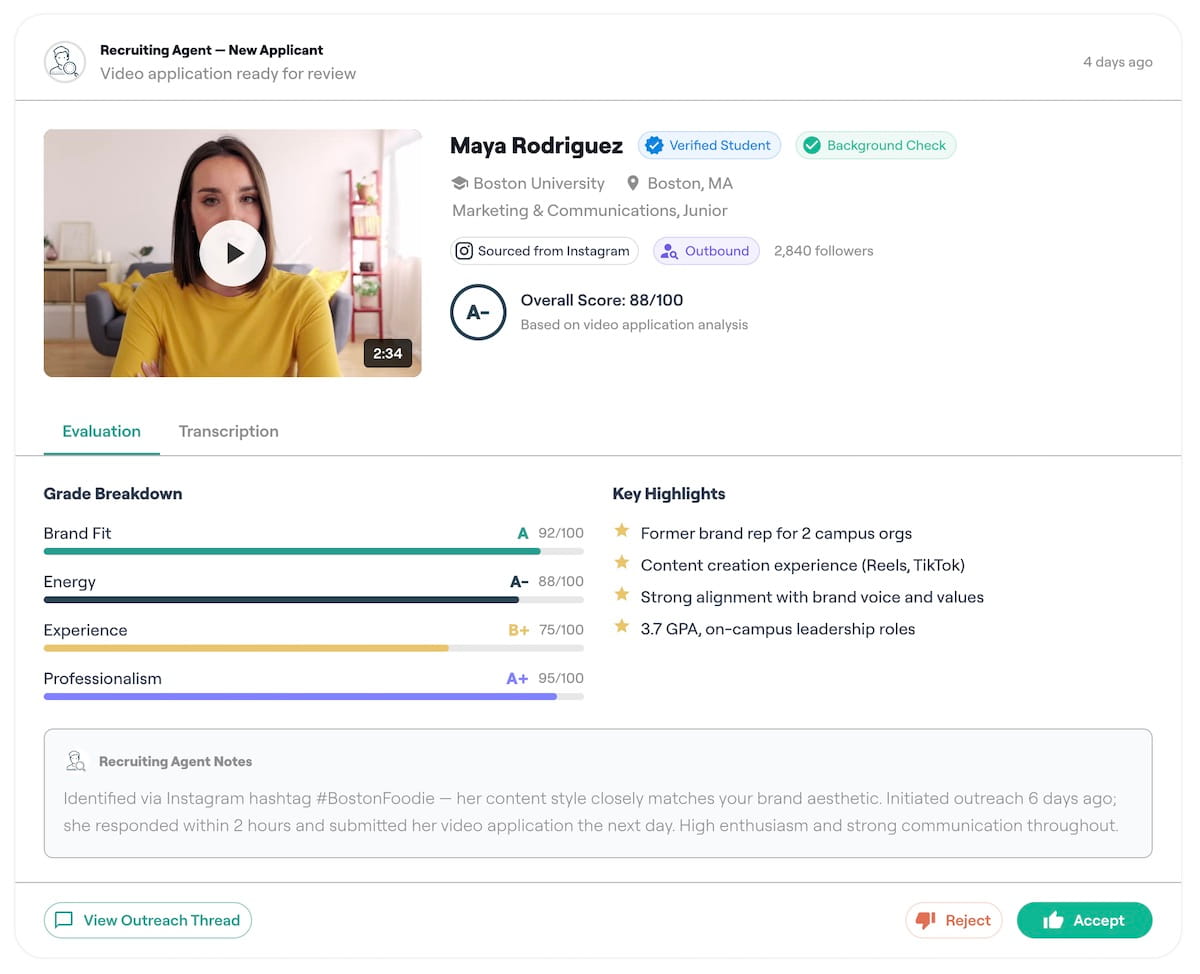Click the Outbound person-search icon
1200x974 pixels.
670,251
